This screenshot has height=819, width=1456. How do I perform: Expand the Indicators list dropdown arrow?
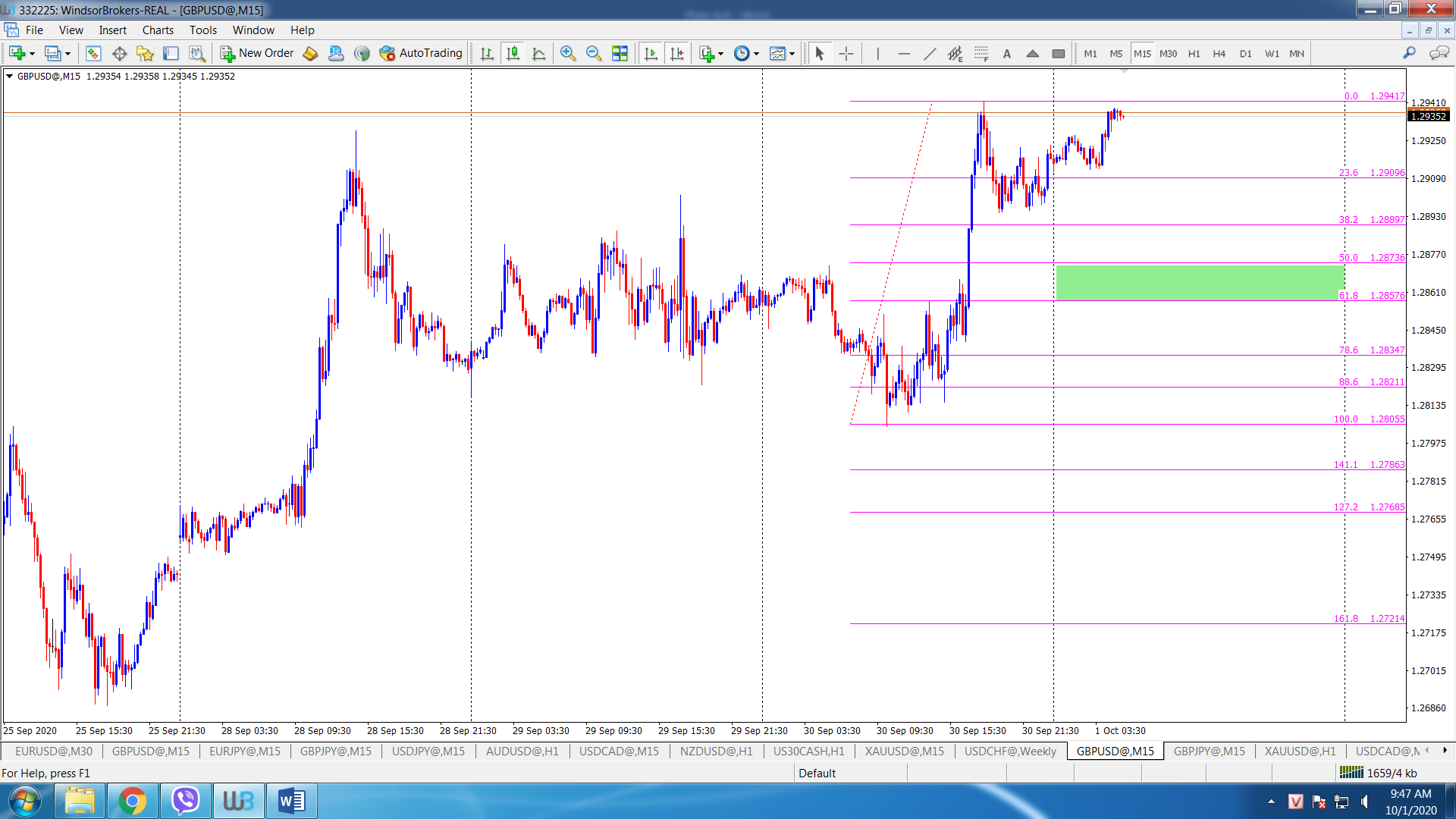tap(720, 54)
